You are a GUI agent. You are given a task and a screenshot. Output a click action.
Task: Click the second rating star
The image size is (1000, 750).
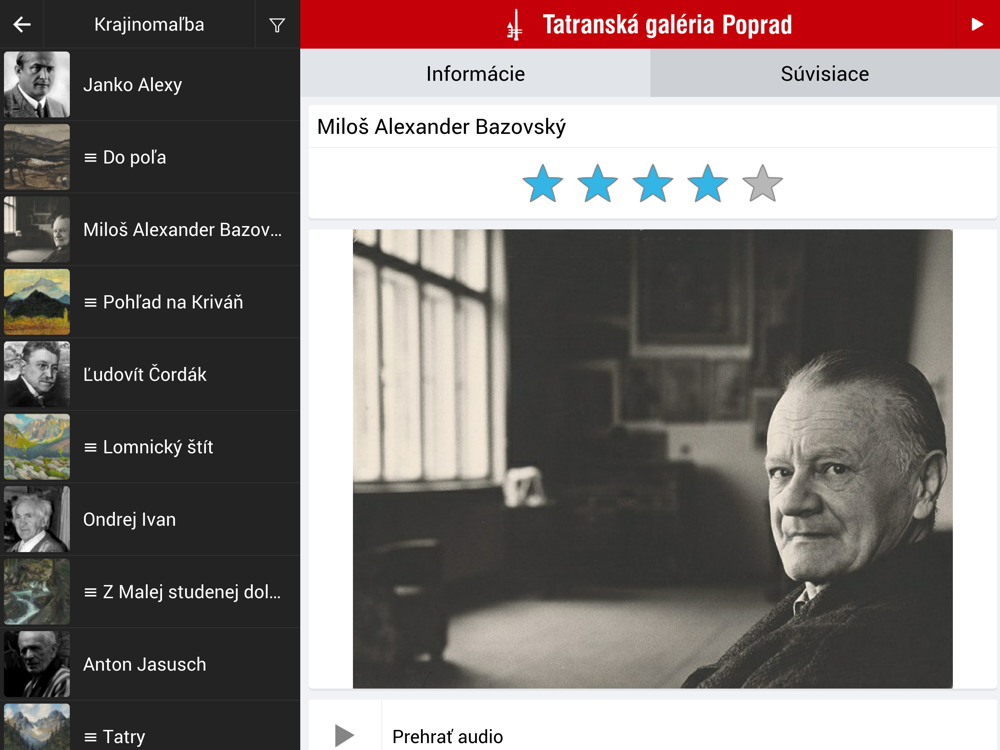(598, 184)
